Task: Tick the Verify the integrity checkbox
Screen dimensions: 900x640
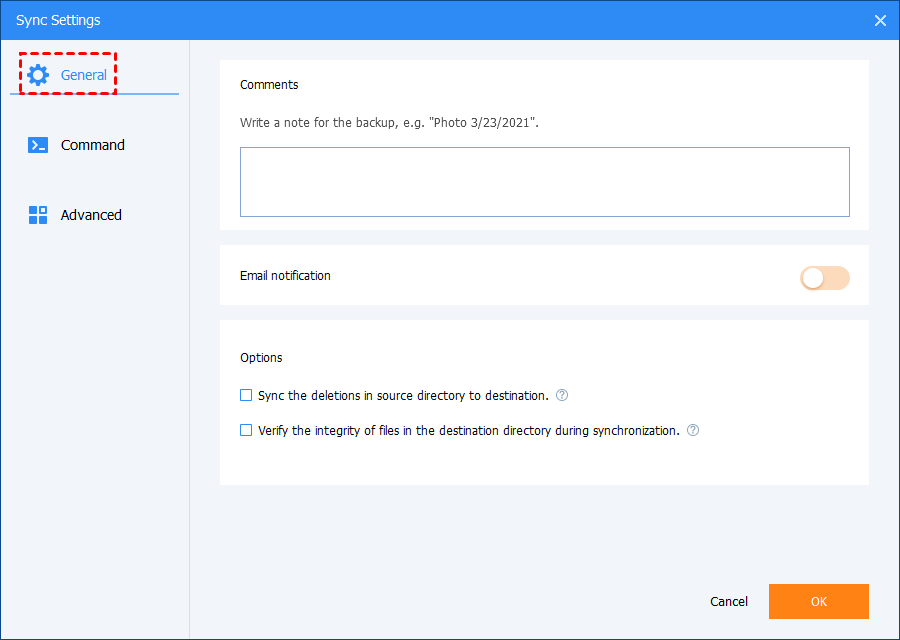Action: [x=246, y=431]
